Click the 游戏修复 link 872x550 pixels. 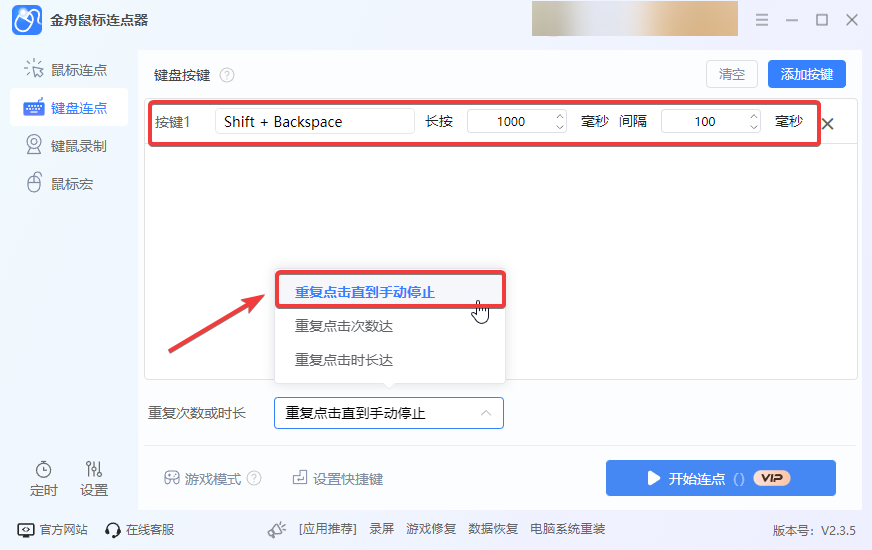pos(431,529)
